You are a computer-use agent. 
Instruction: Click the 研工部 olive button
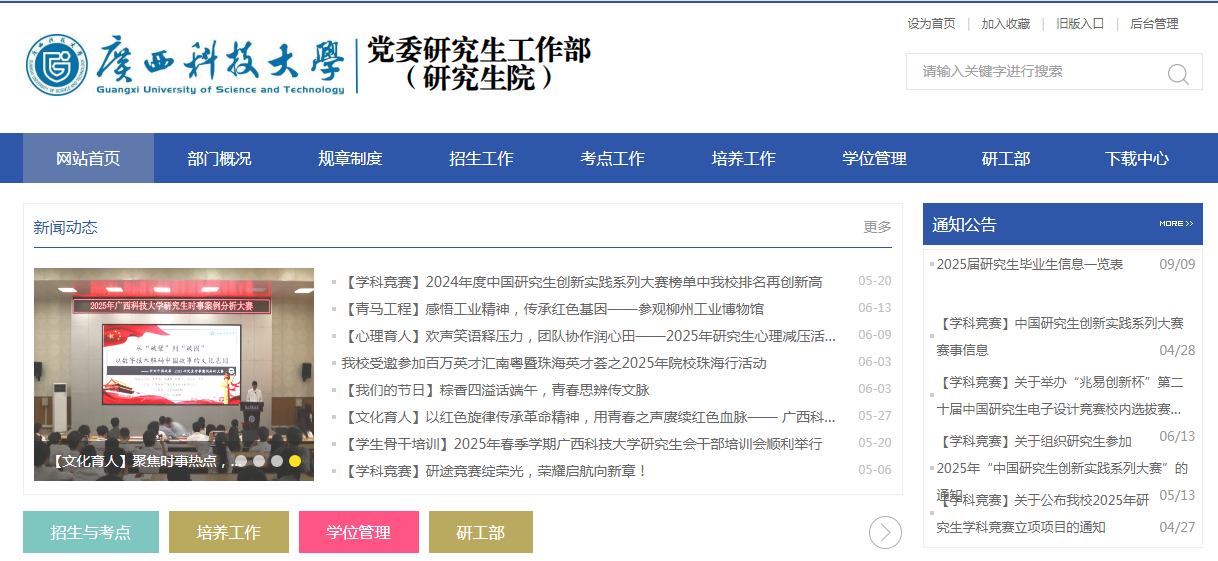481,532
